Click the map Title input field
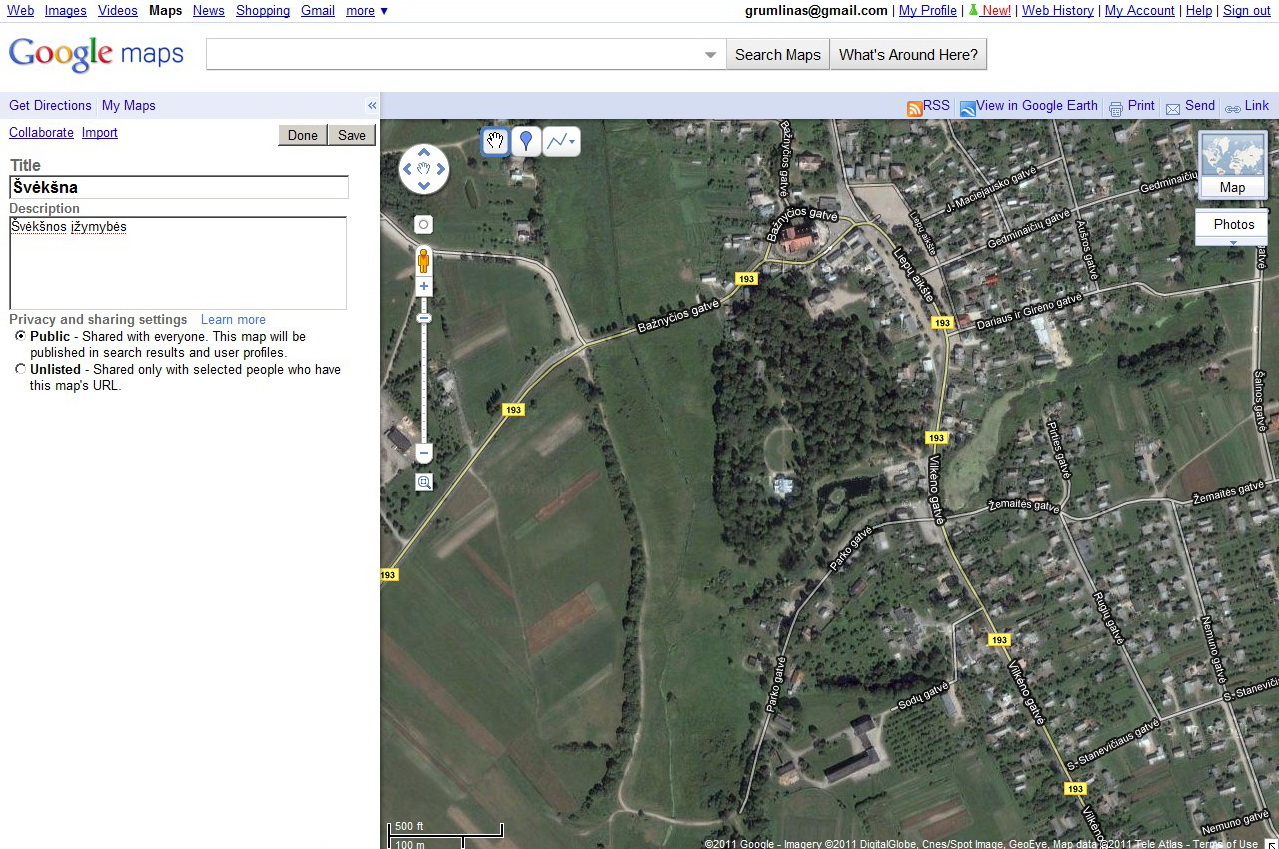The width and height of the screenshot is (1279, 849). pyautogui.click(x=179, y=187)
